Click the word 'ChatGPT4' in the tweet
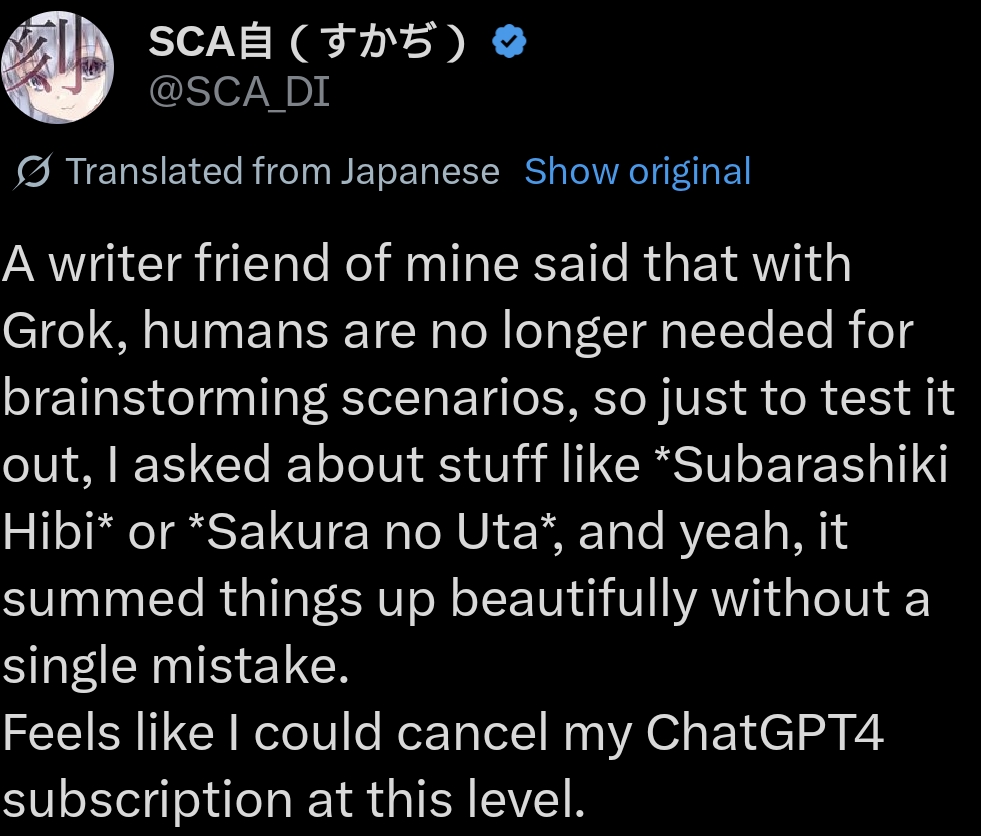This screenshot has height=836, width=981. pyautogui.click(x=765, y=733)
